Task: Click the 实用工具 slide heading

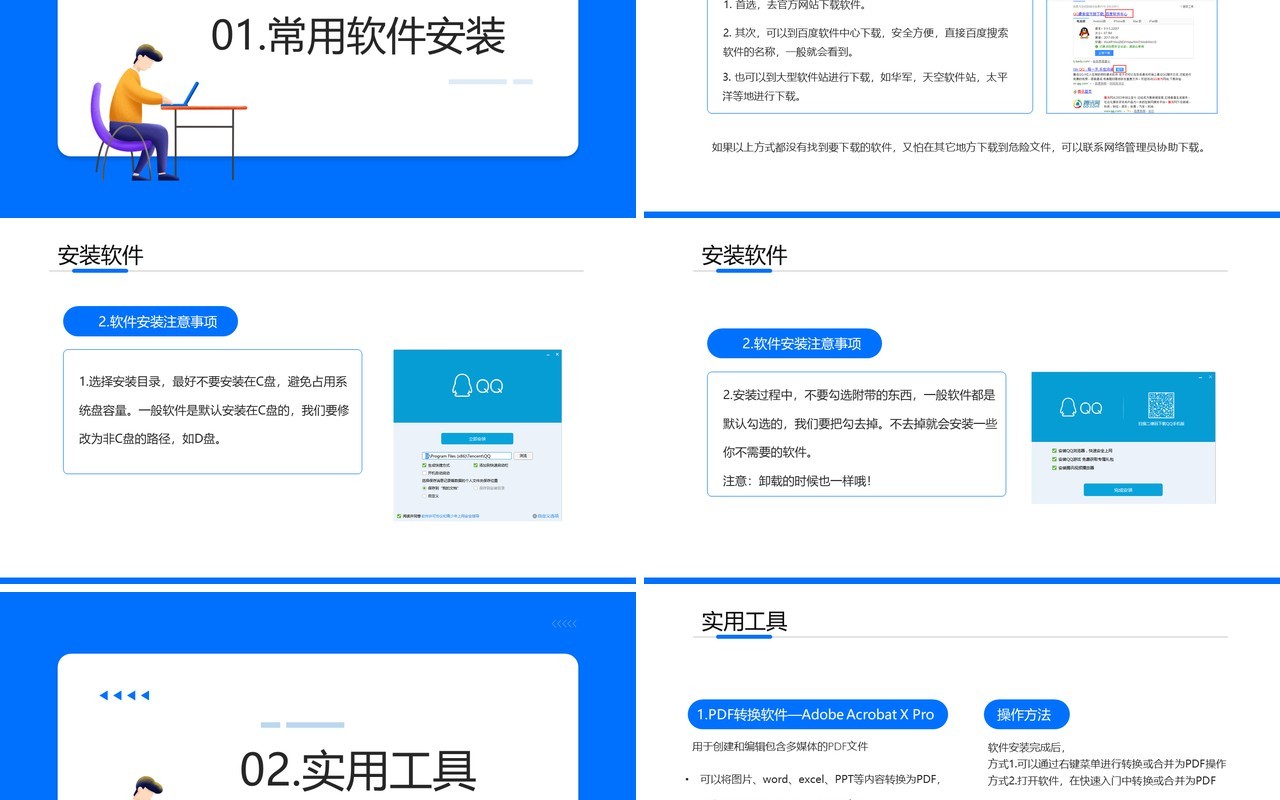Action: [744, 621]
